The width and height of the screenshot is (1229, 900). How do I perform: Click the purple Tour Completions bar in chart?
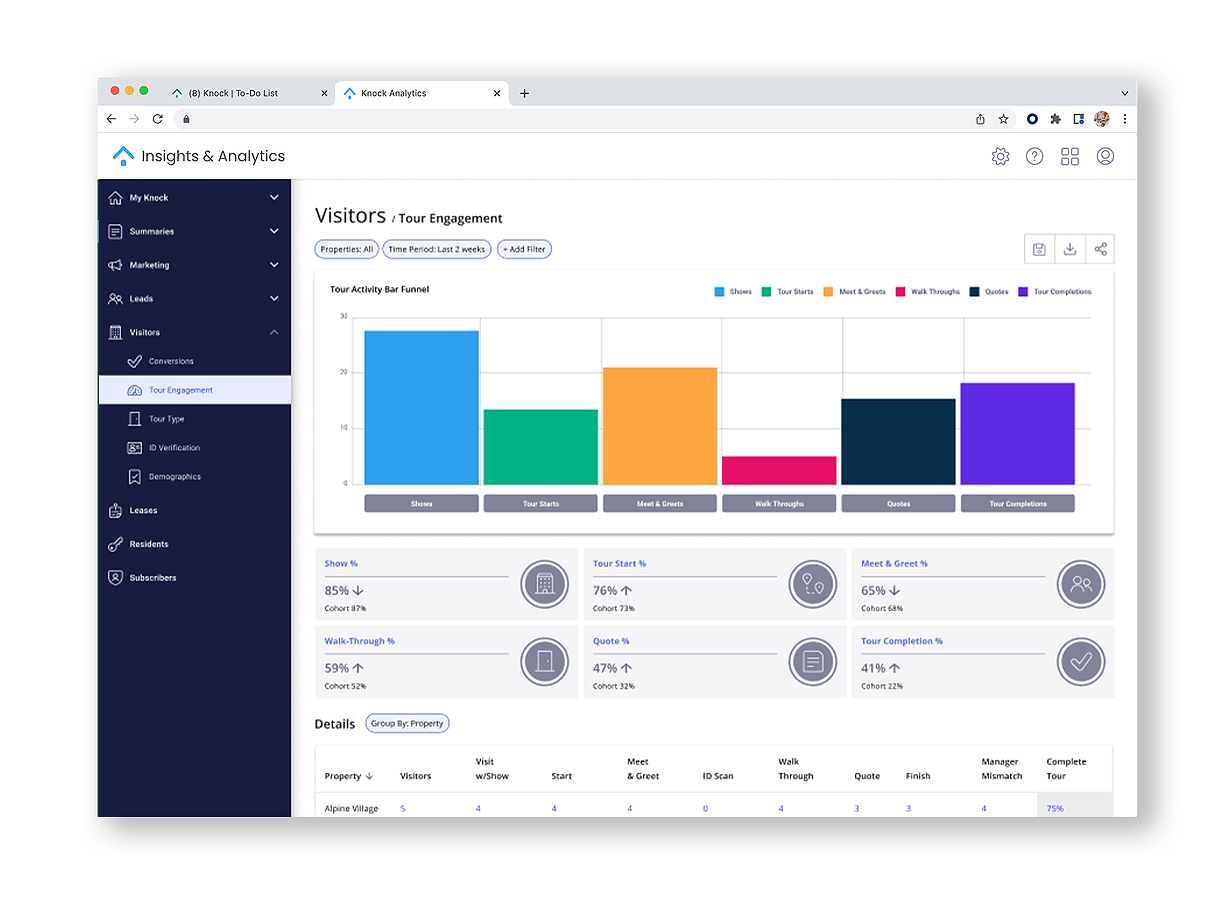point(1018,434)
